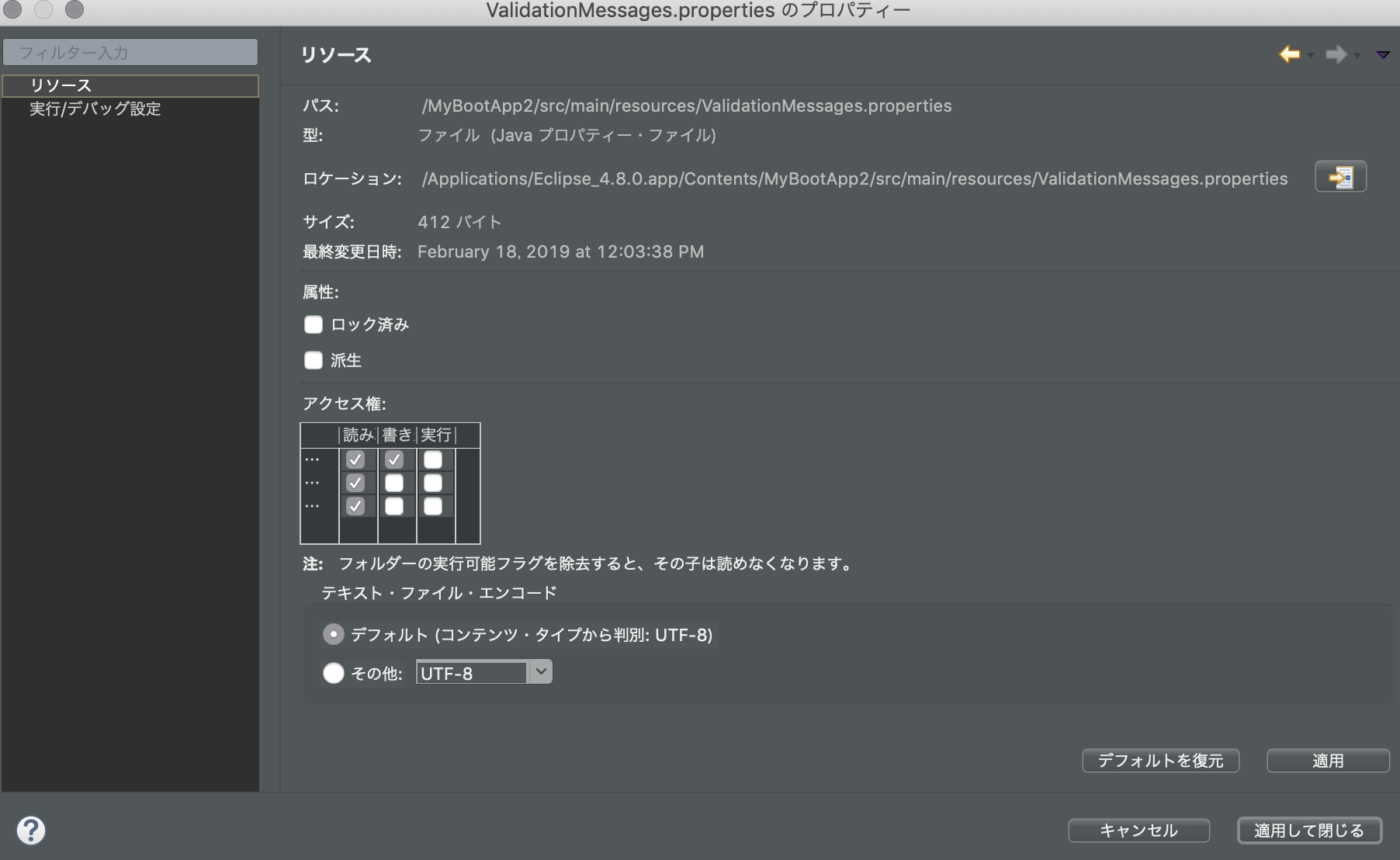Screen dimensions: 1400x860
Task: Click the forward navigation arrow
Action: [x=1336, y=54]
